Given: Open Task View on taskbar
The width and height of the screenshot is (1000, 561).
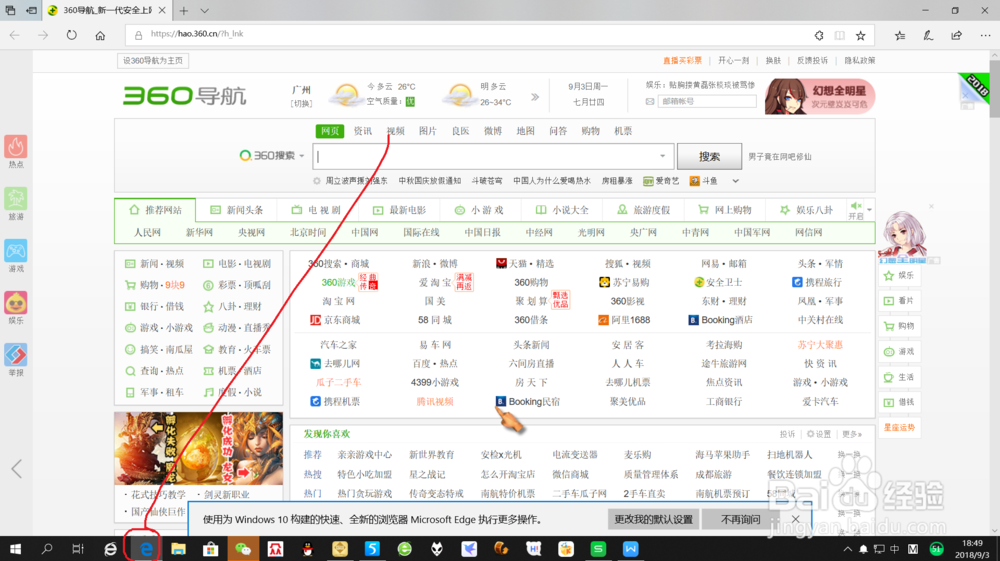Looking at the screenshot, I should tap(78, 549).
